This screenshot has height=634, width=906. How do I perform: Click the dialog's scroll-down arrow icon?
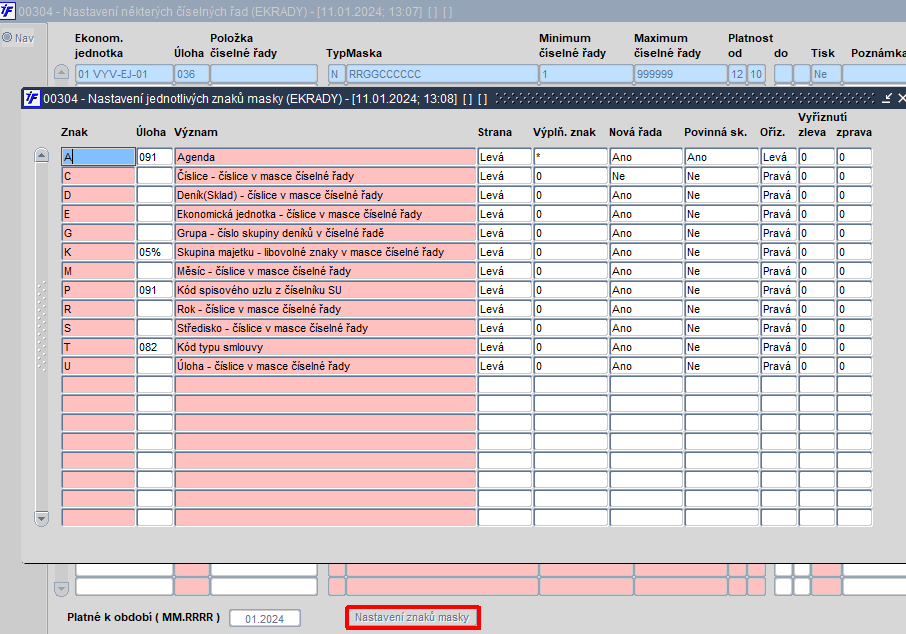click(x=42, y=518)
